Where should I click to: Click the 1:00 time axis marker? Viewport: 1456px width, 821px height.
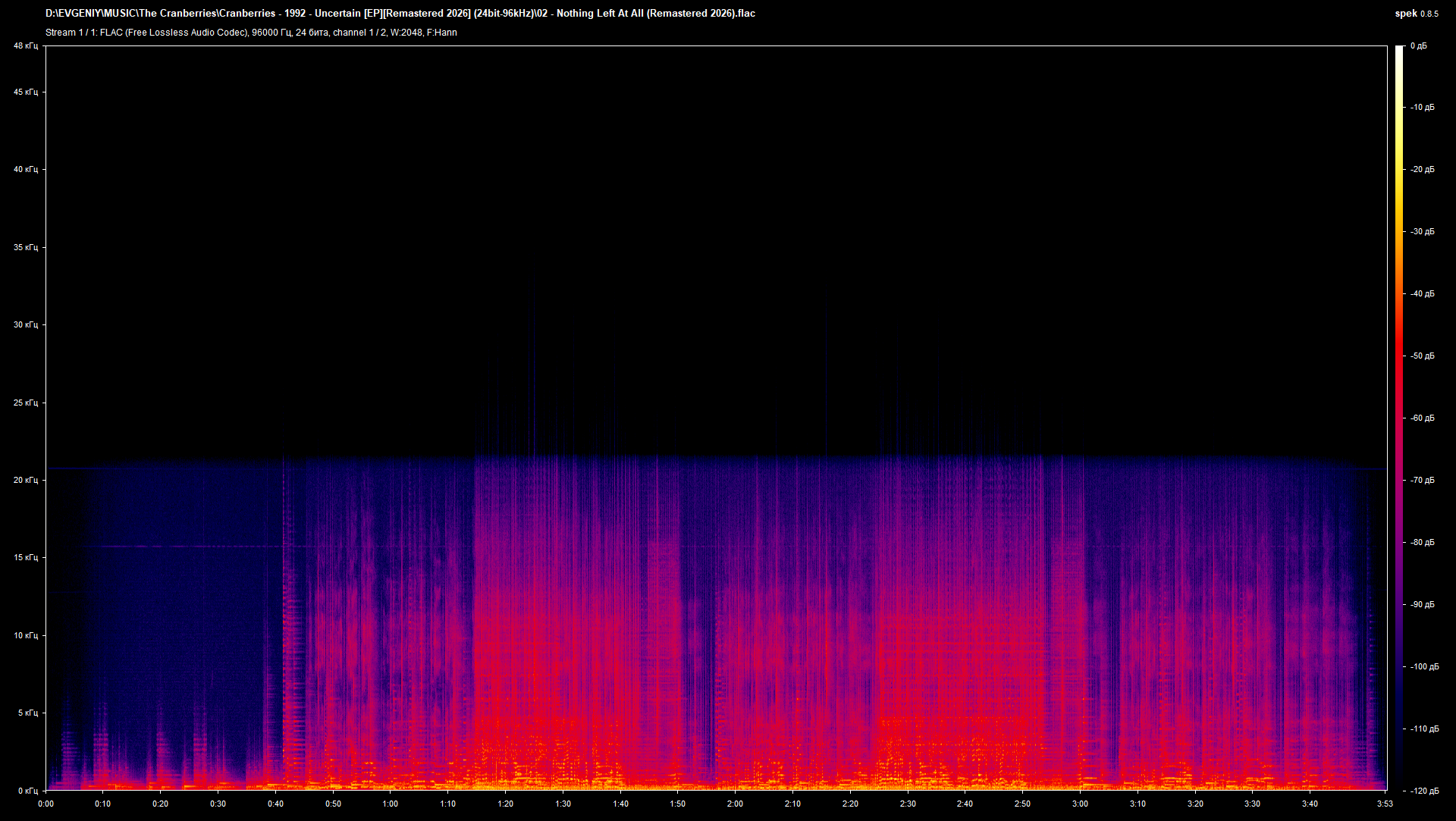click(390, 804)
